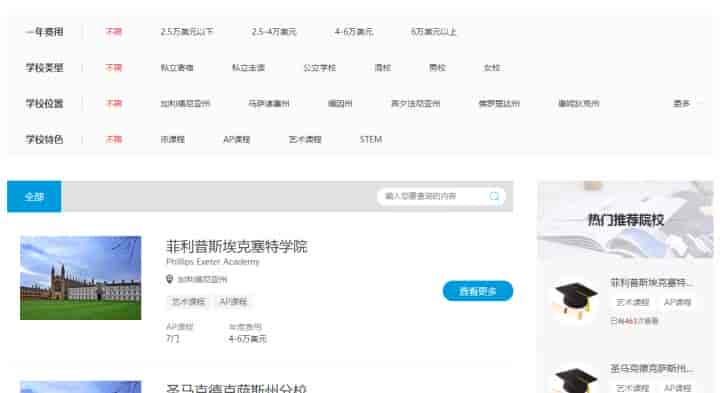Click the 7门 AP course count
This screenshot has height=393, width=720.
[172, 339]
